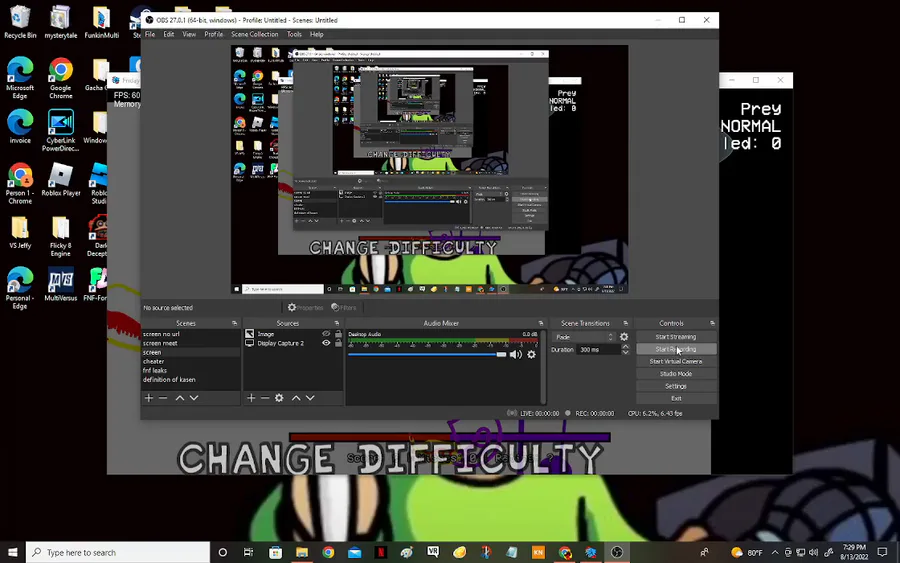
Task: Click OBS Studio icon in taskbar
Action: click(x=617, y=552)
